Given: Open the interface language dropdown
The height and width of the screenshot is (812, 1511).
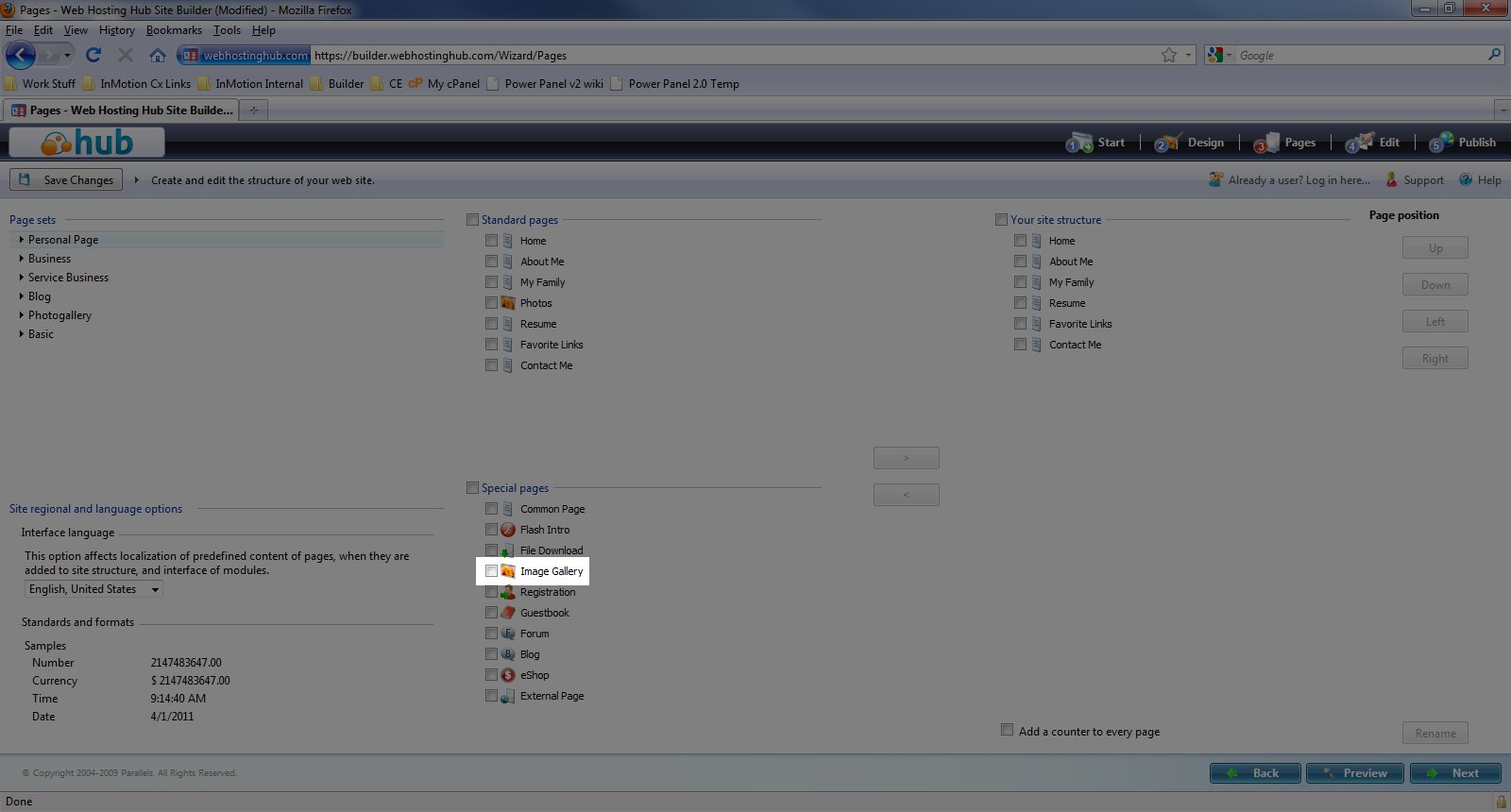Looking at the screenshot, I should (x=93, y=589).
